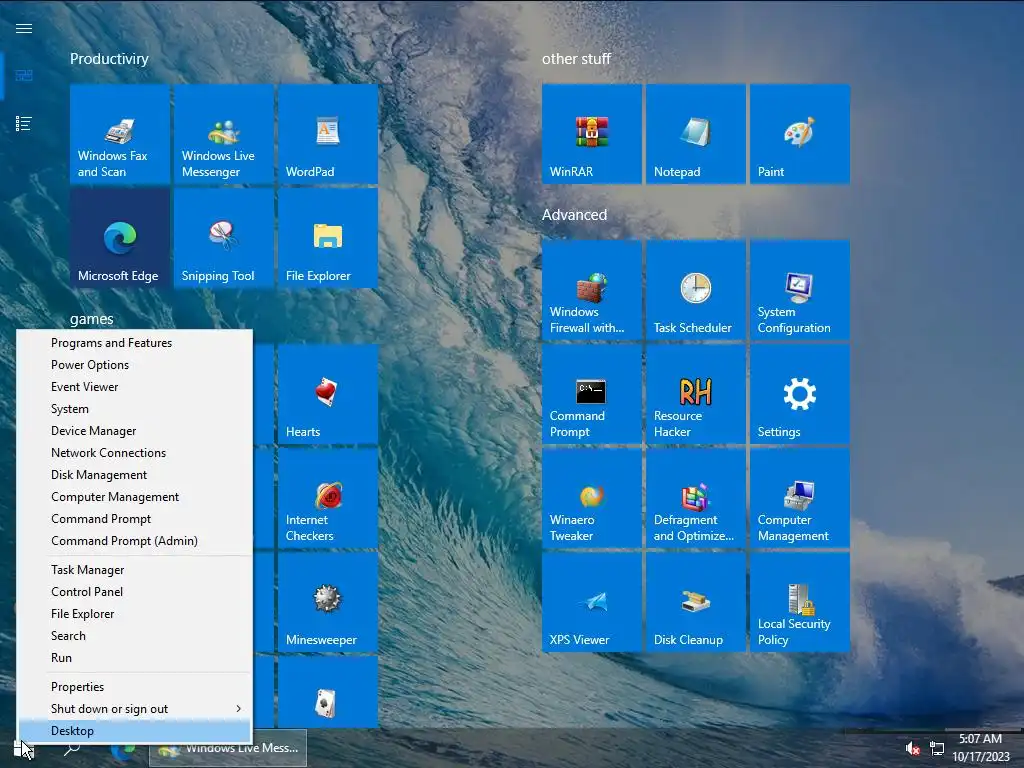Open the Snipping Tool tile
The image size is (1024, 768).
pyautogui.click(x=224, y=238)
